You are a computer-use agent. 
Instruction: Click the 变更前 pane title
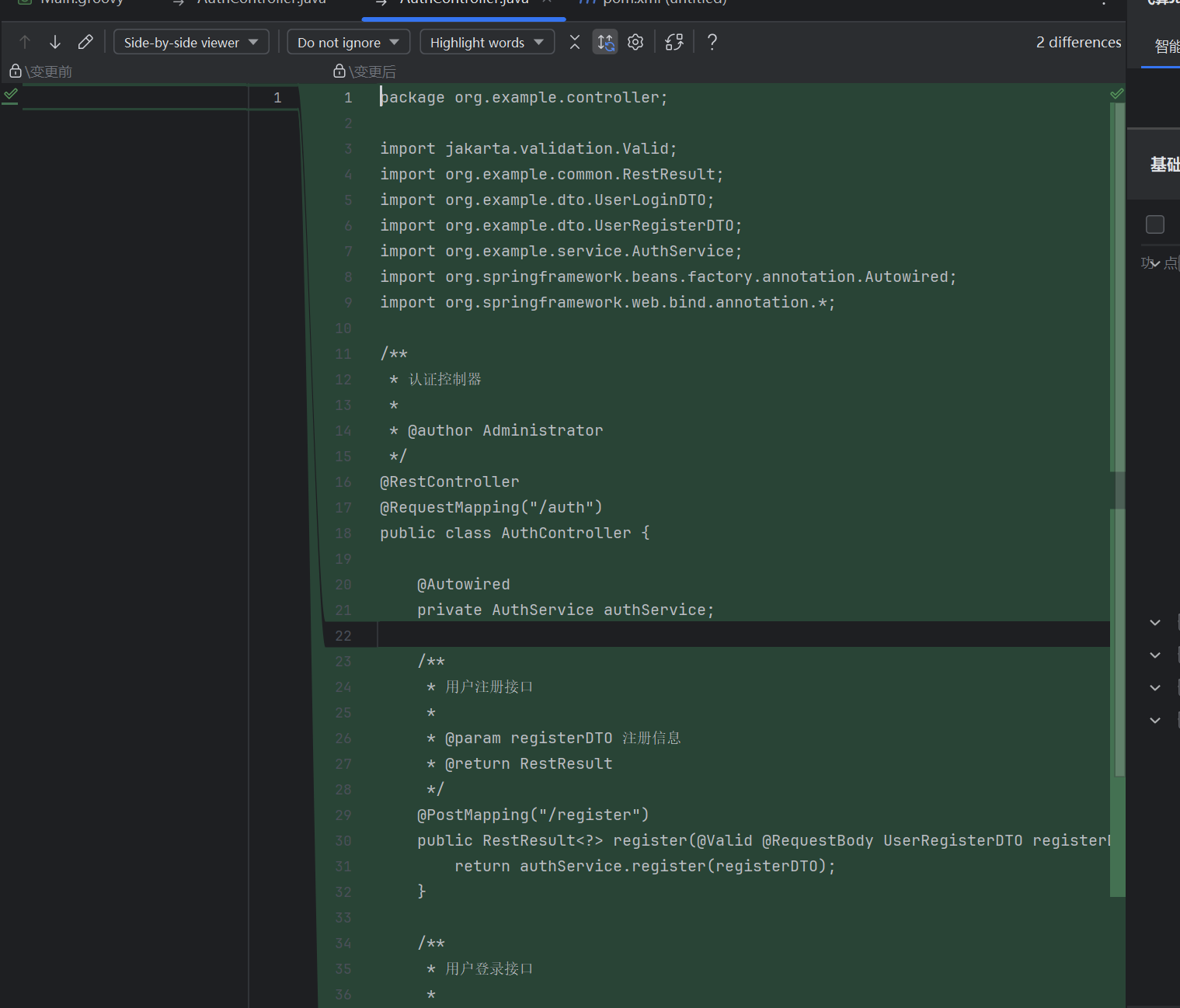[48, 71]
